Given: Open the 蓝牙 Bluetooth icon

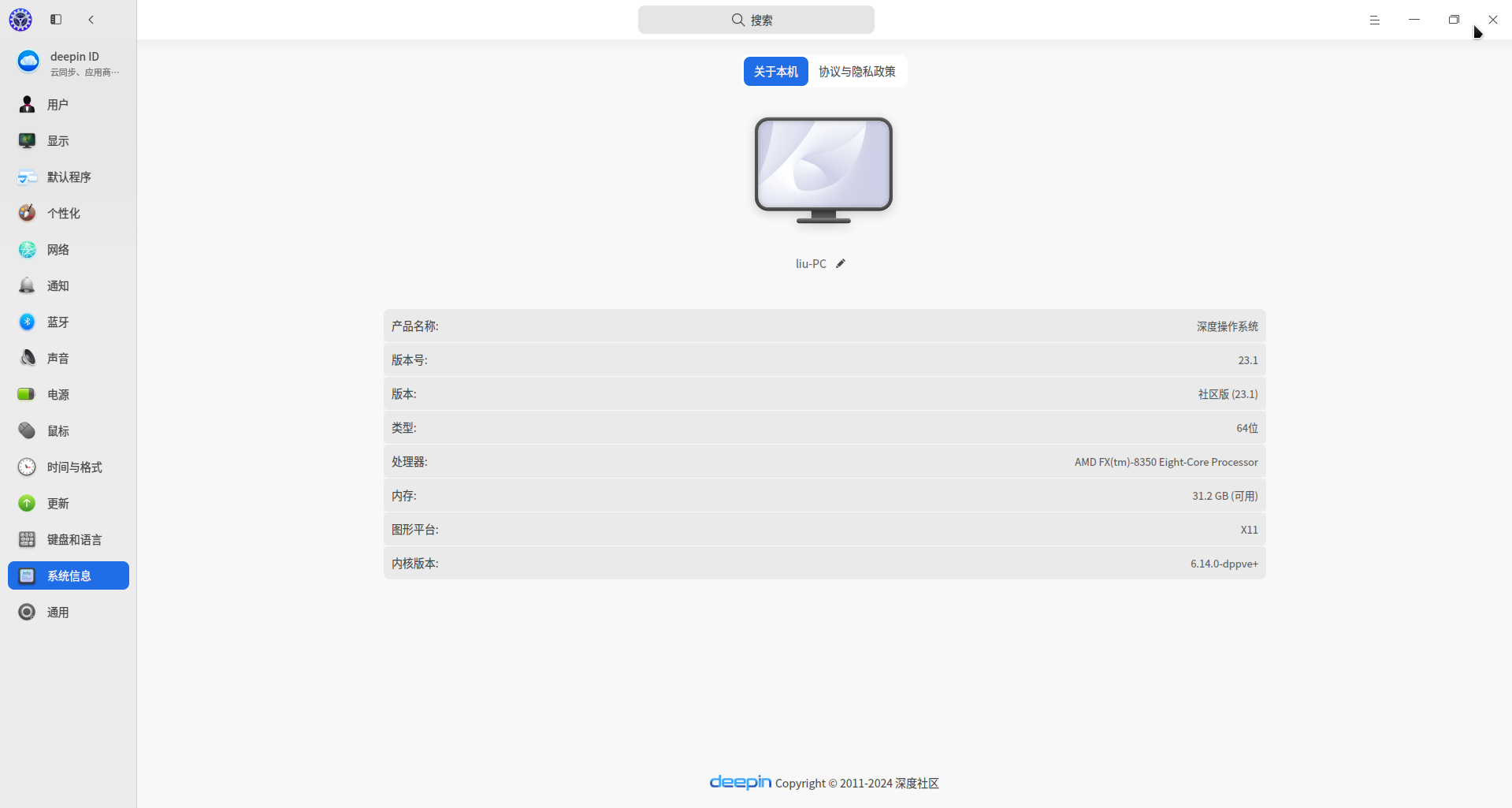Looking at the screenshot, I should [27, 322].
